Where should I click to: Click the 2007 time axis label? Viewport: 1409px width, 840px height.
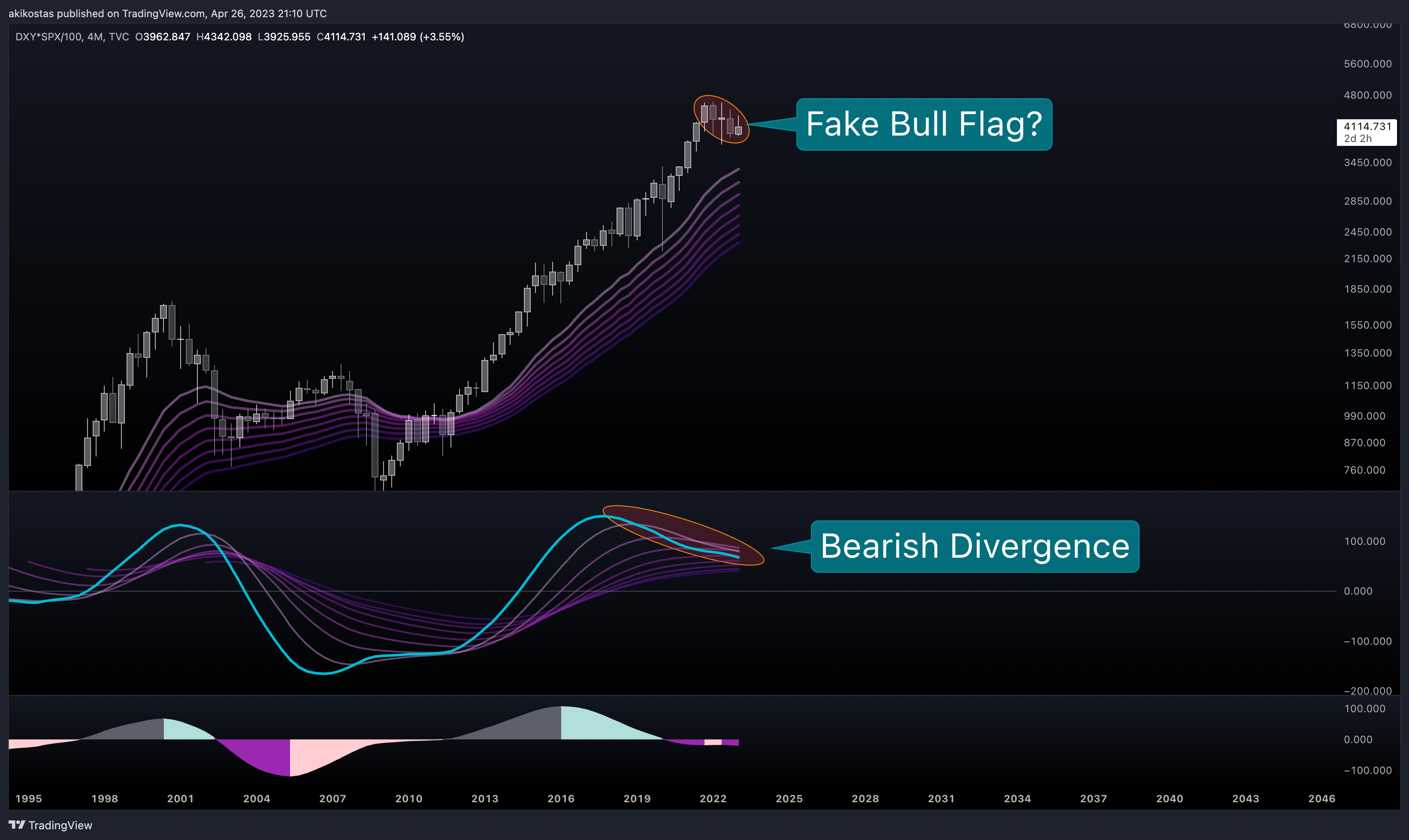333,799
